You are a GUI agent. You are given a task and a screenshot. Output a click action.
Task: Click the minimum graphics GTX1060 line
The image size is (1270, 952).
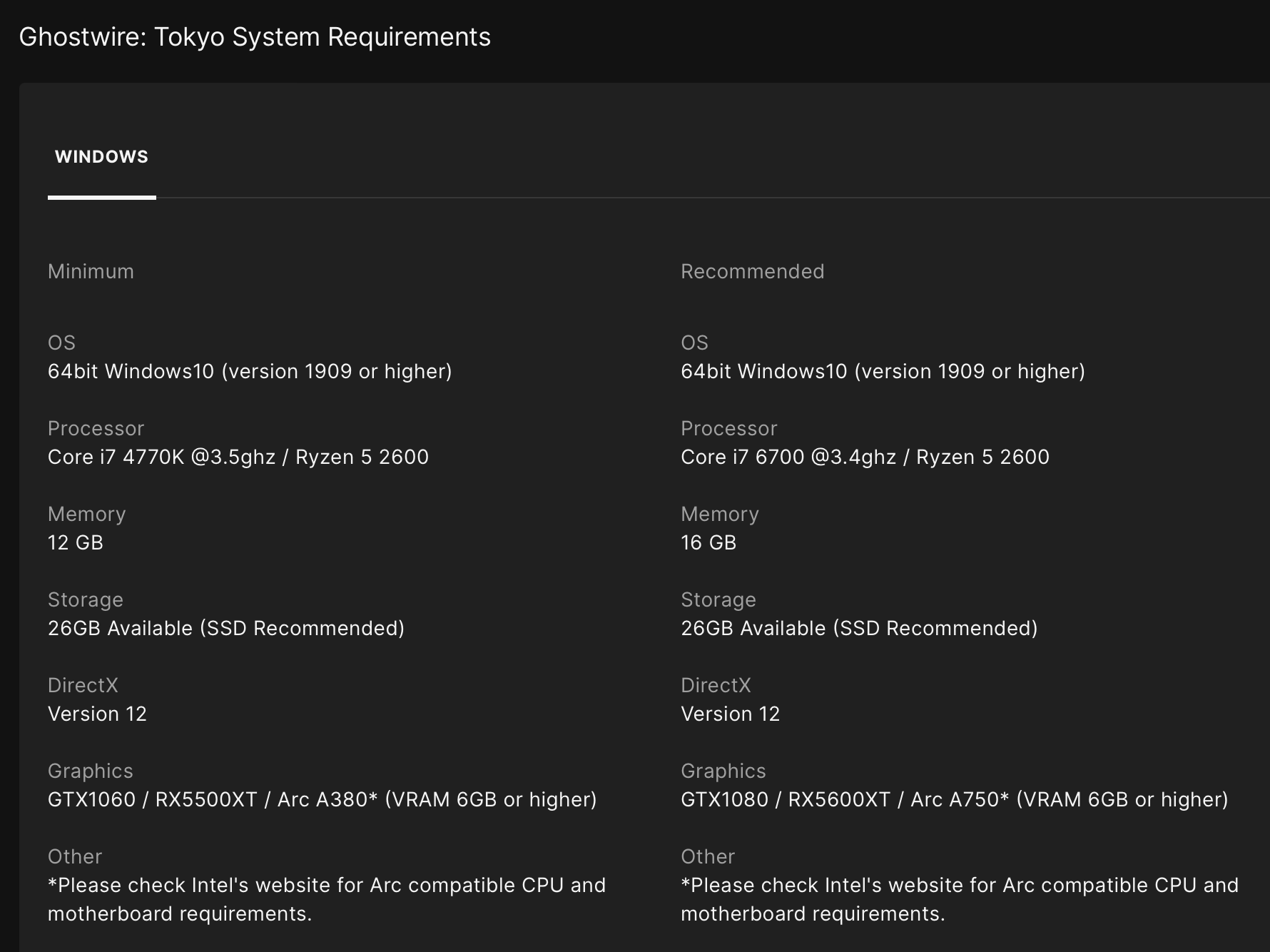click(322, 799)
